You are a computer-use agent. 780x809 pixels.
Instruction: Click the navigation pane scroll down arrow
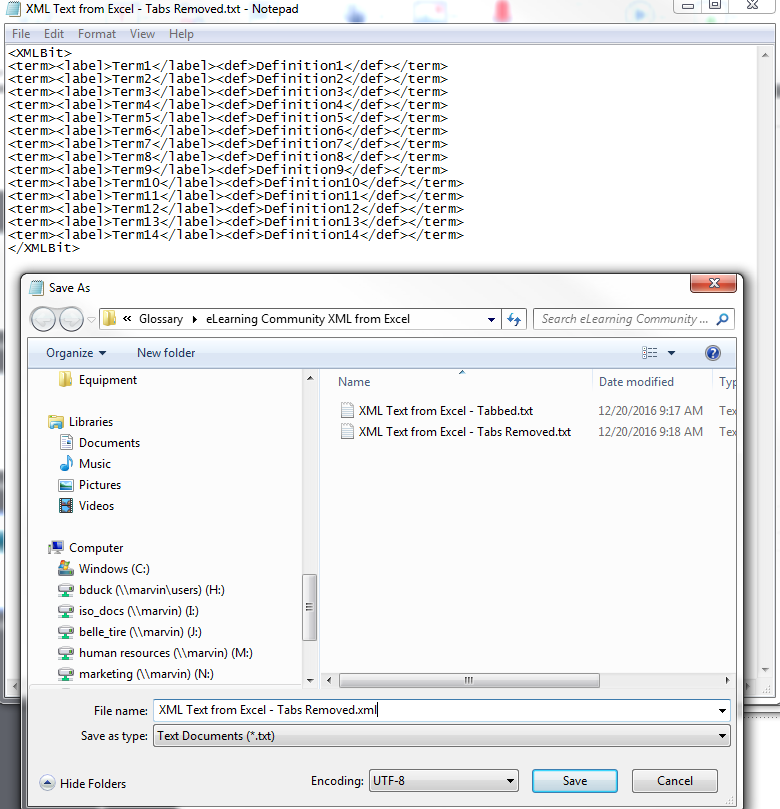310,681
